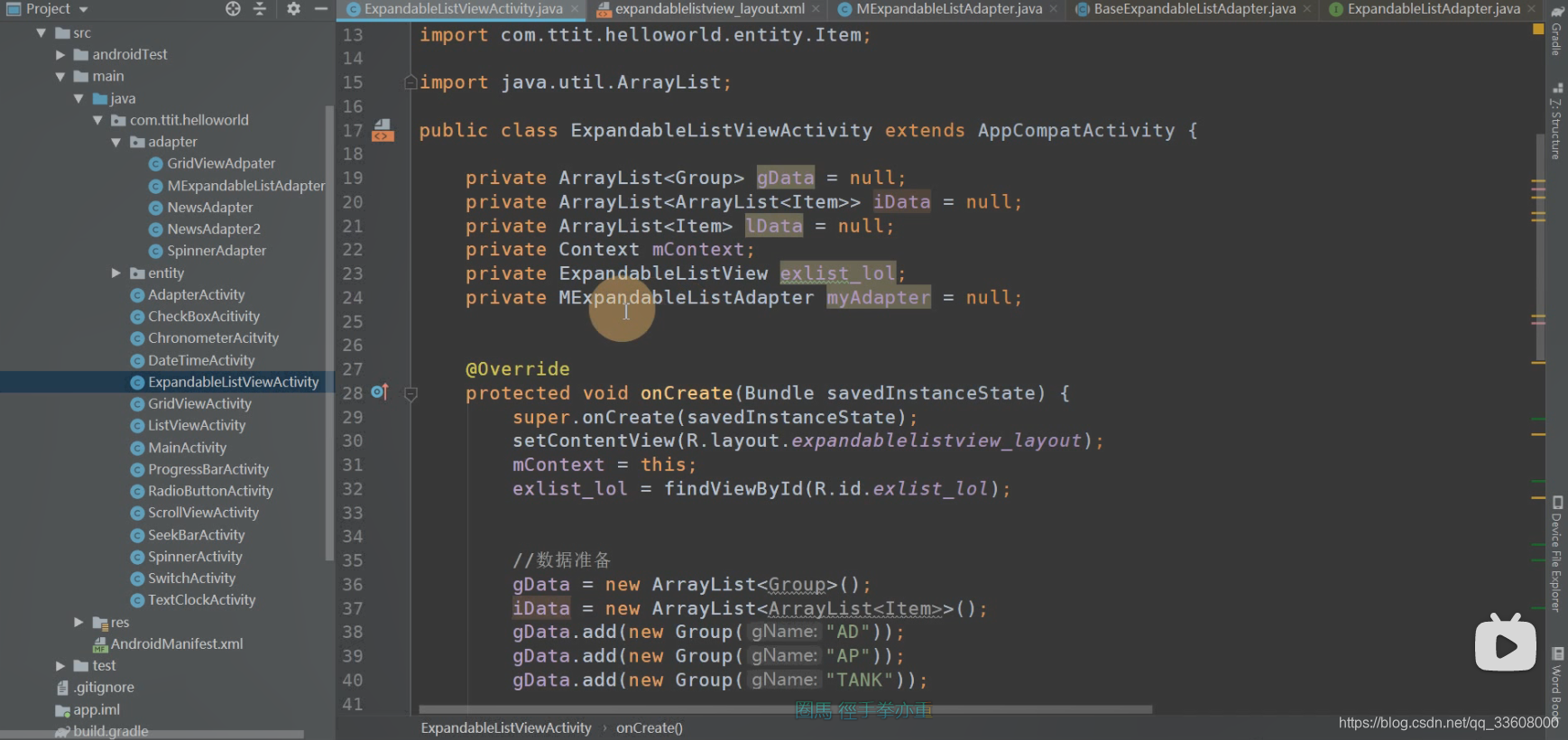This screenshot has width=1568, height=740.
Task: Click yellow inspection warning indicator
Action: (x=1538, y=29)
